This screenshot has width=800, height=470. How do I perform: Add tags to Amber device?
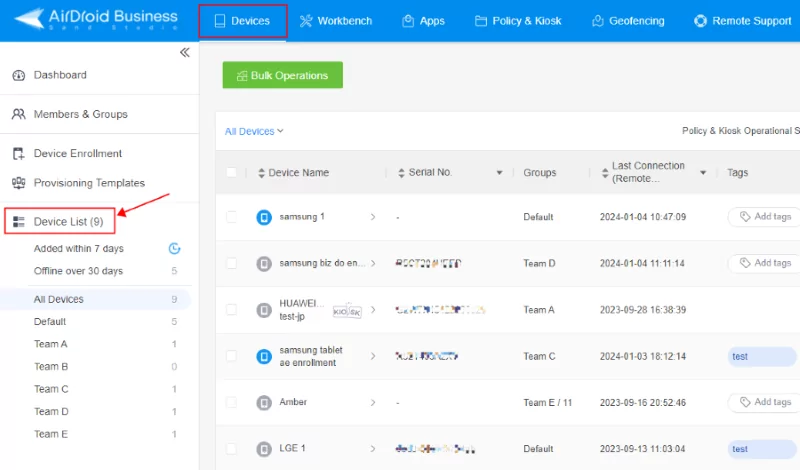pyautogui.click(x=764, y=402)
